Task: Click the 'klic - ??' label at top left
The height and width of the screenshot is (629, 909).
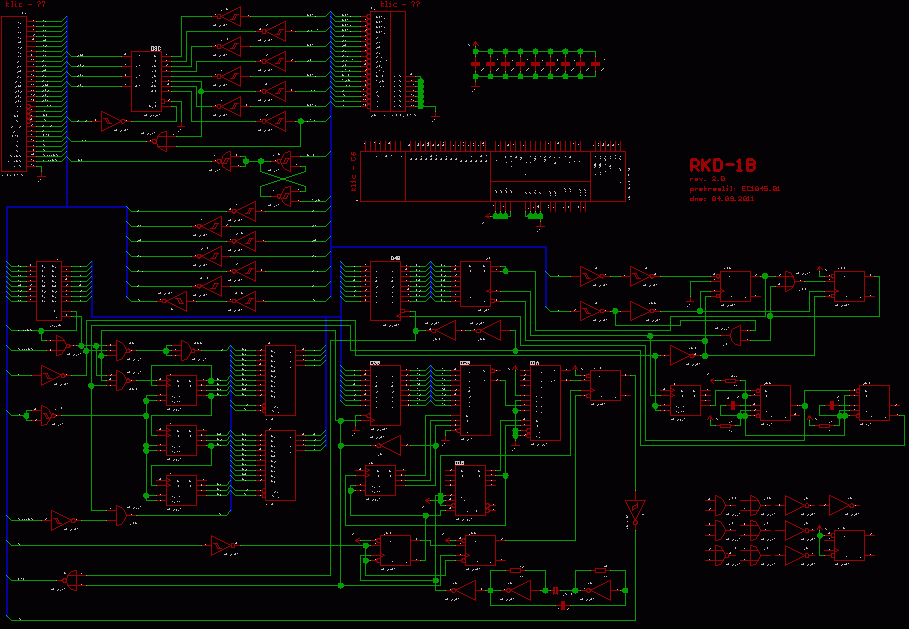Action: (x=26, y=5)
